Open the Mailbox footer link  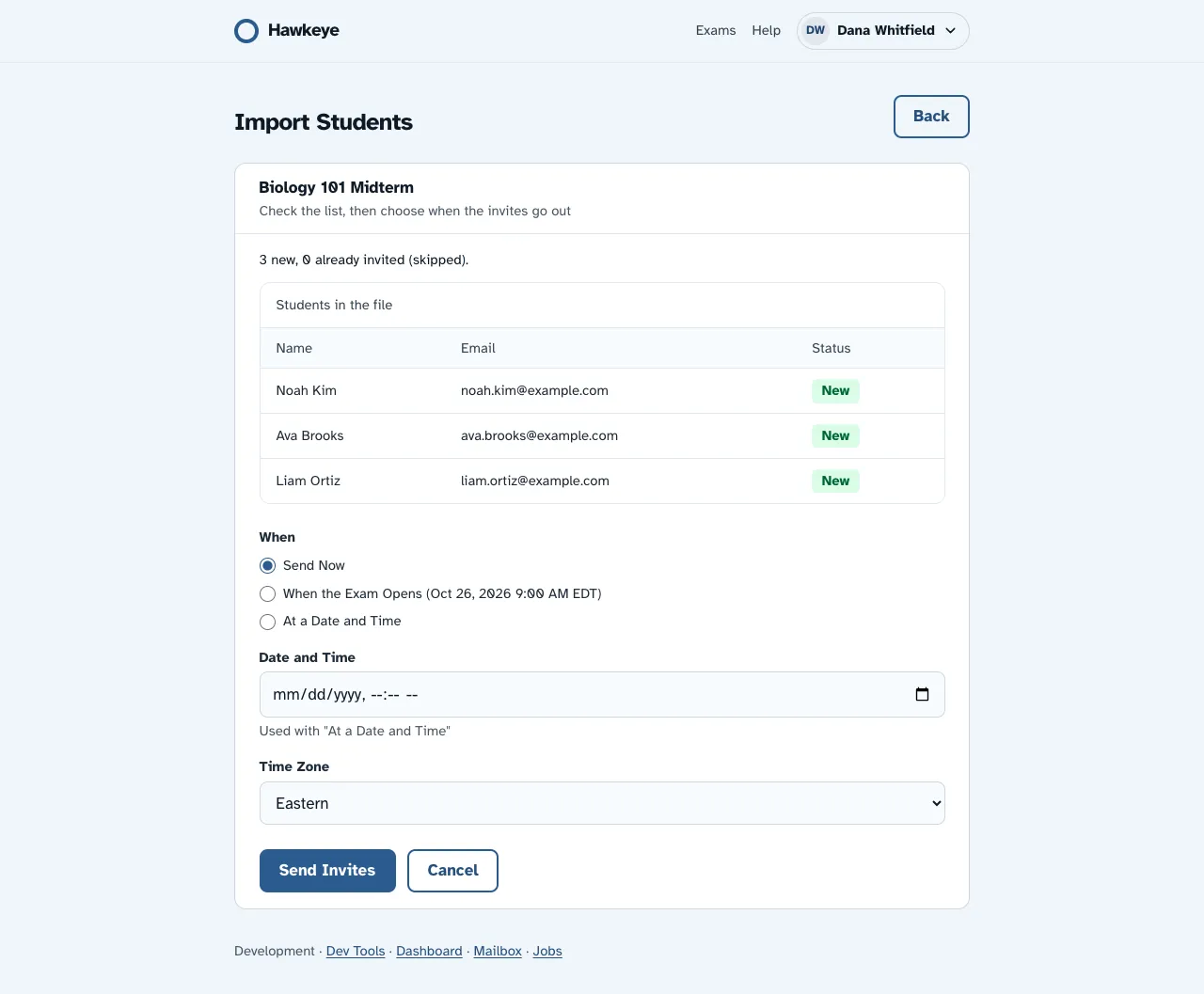pyautogui.click(x=498, y=951)
